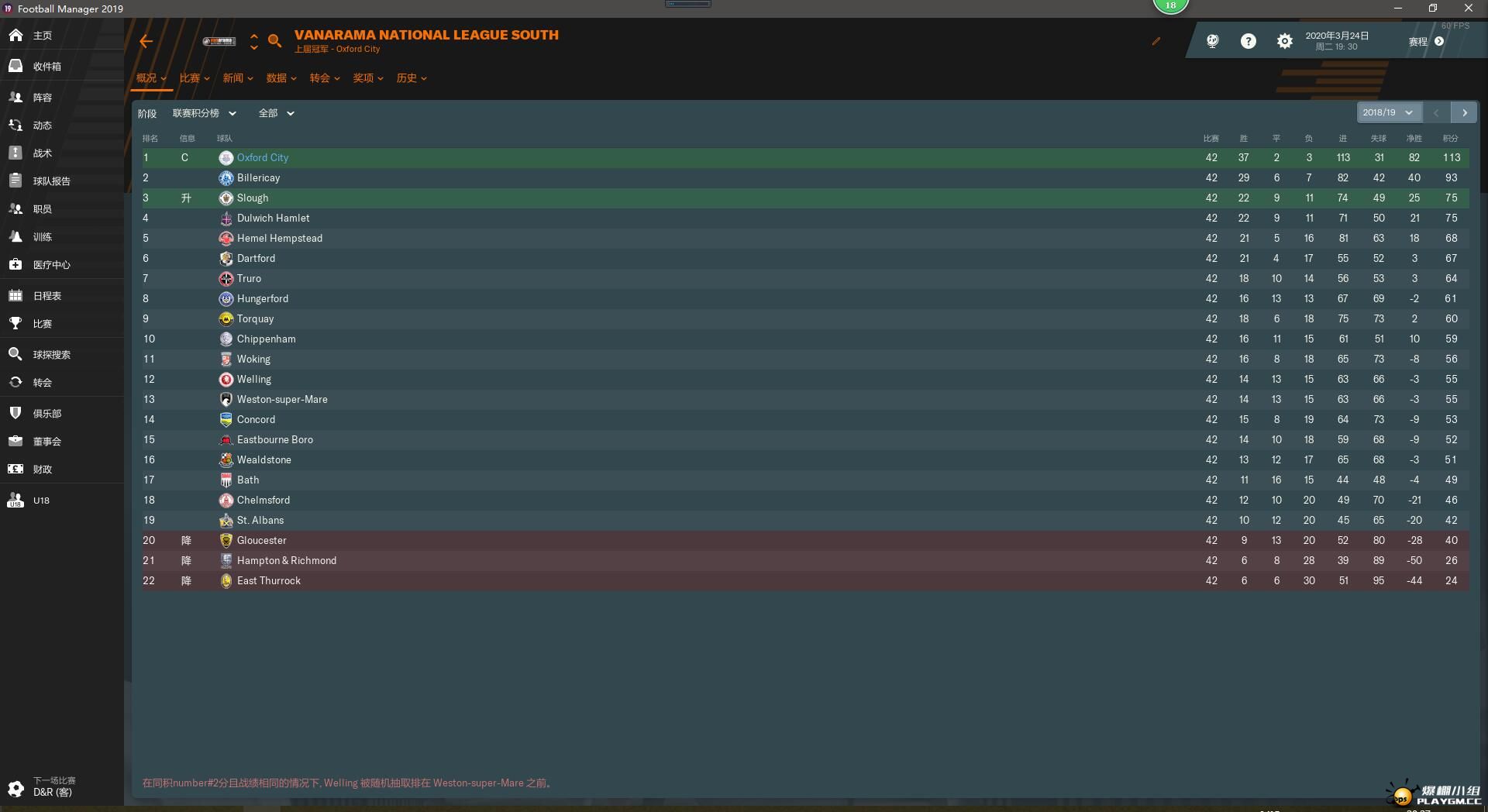Open the 球探搜索 scouting search icon

15,355
